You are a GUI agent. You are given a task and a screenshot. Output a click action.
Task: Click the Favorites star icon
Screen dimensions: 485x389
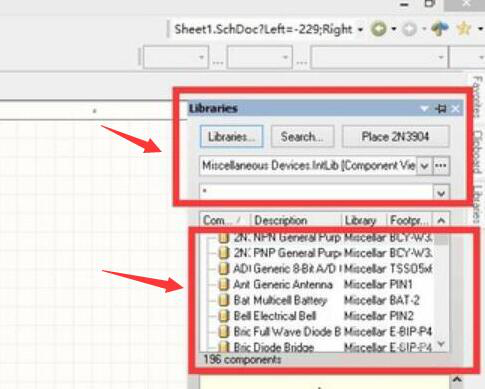pos(464,29)
